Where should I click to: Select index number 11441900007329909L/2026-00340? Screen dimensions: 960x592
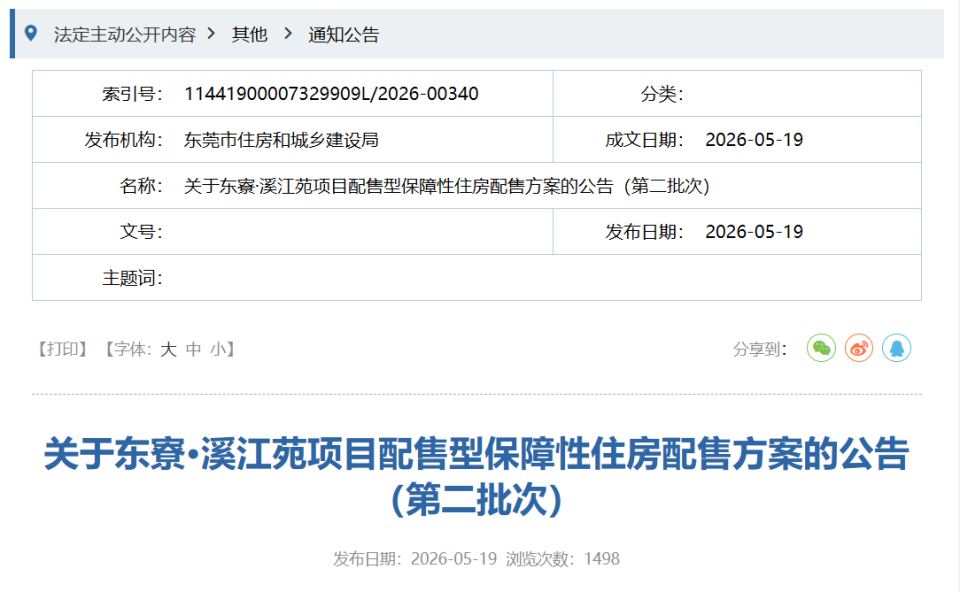coord(331,94)
